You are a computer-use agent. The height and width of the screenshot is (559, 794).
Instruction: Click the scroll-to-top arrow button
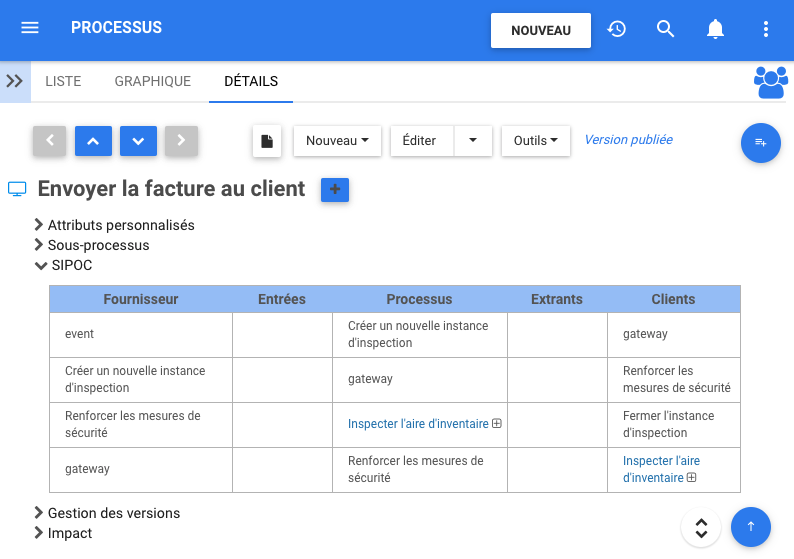tap(751, 526)
